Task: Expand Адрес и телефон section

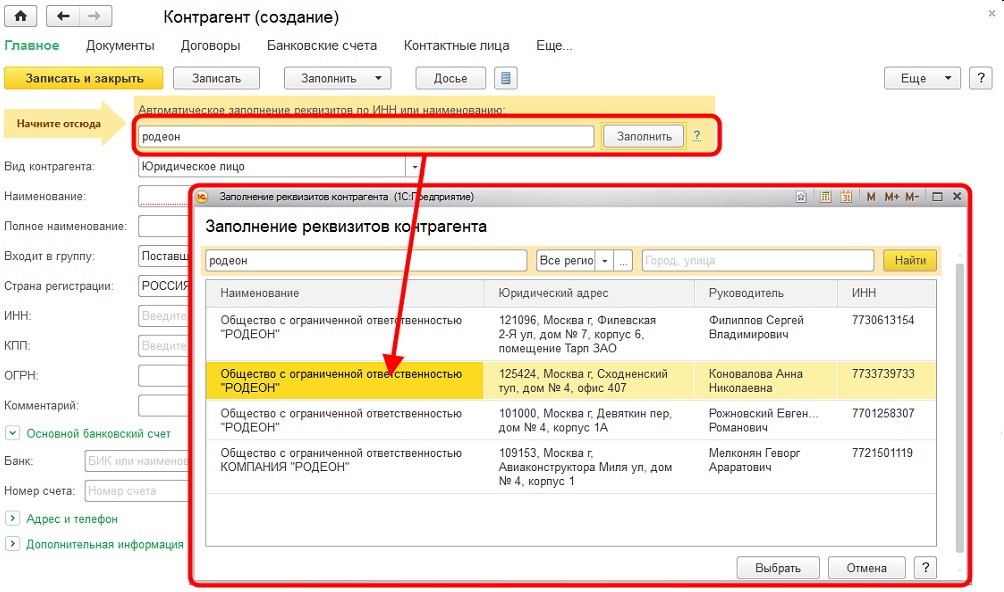Action: 12,518
